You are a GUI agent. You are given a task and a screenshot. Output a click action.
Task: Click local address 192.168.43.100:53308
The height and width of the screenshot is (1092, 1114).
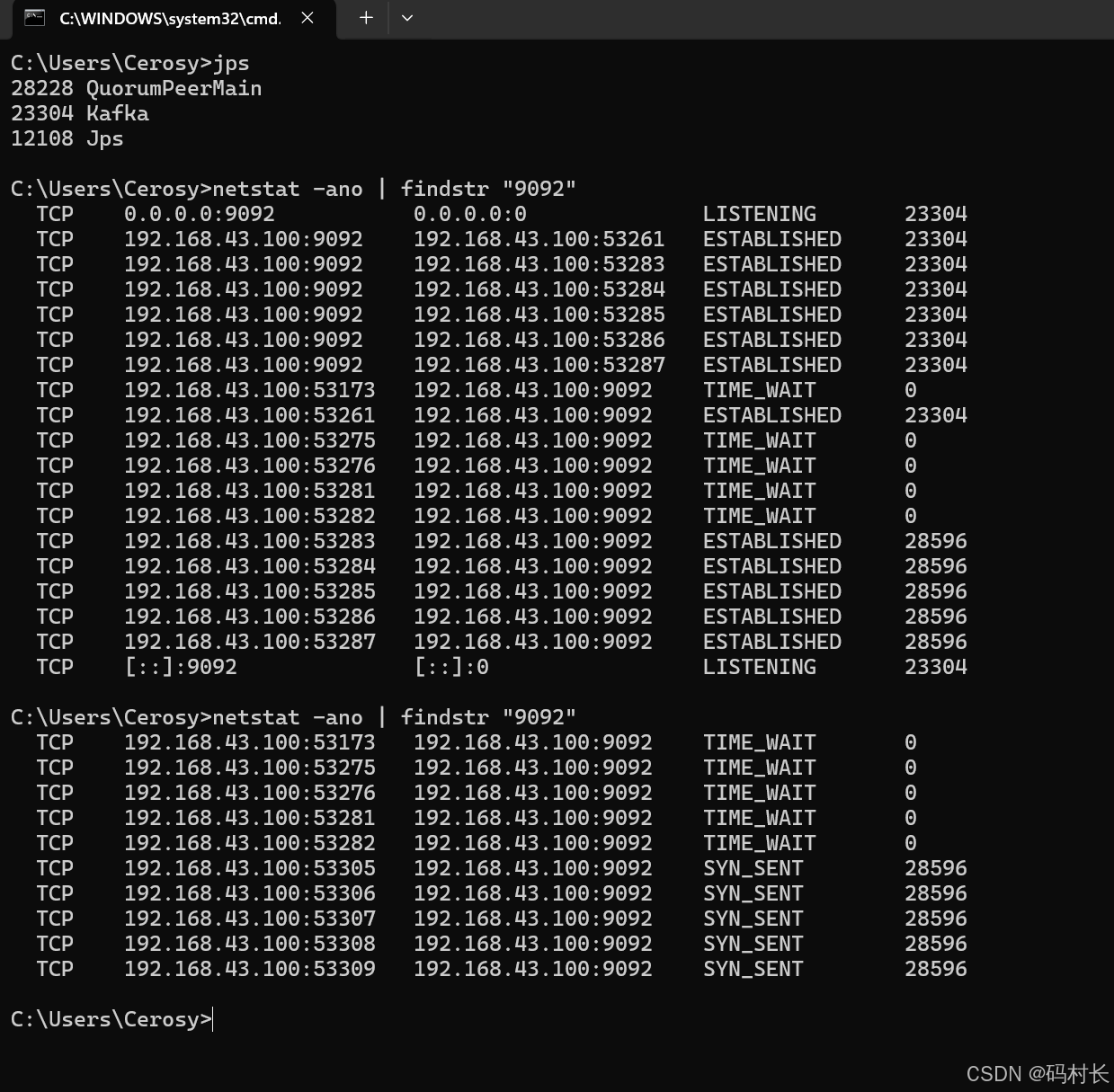(x=250, y=944)
